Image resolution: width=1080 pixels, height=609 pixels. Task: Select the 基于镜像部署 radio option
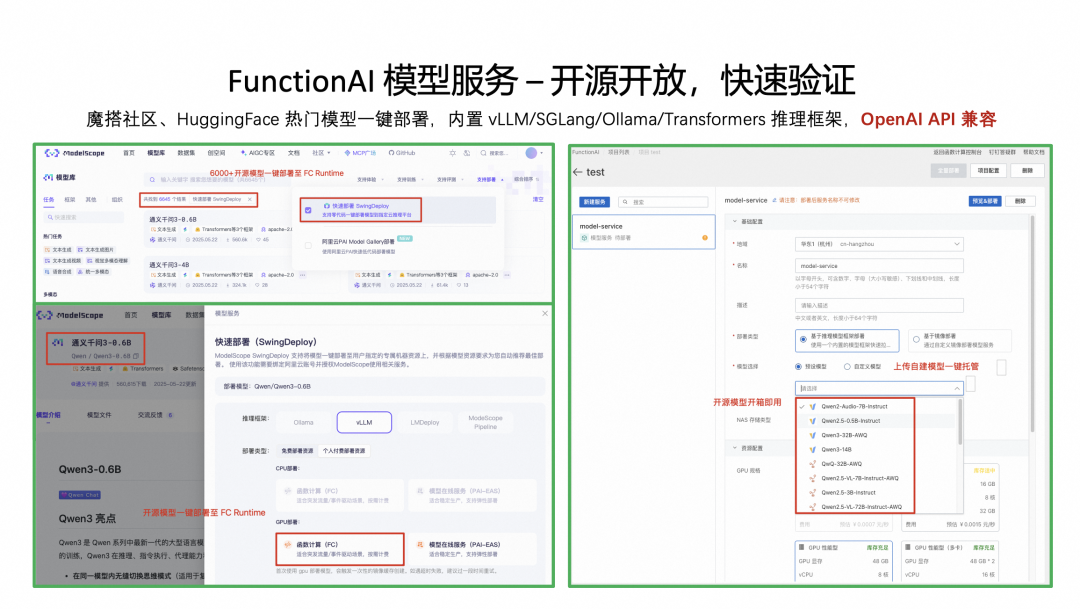click(916, 340)
